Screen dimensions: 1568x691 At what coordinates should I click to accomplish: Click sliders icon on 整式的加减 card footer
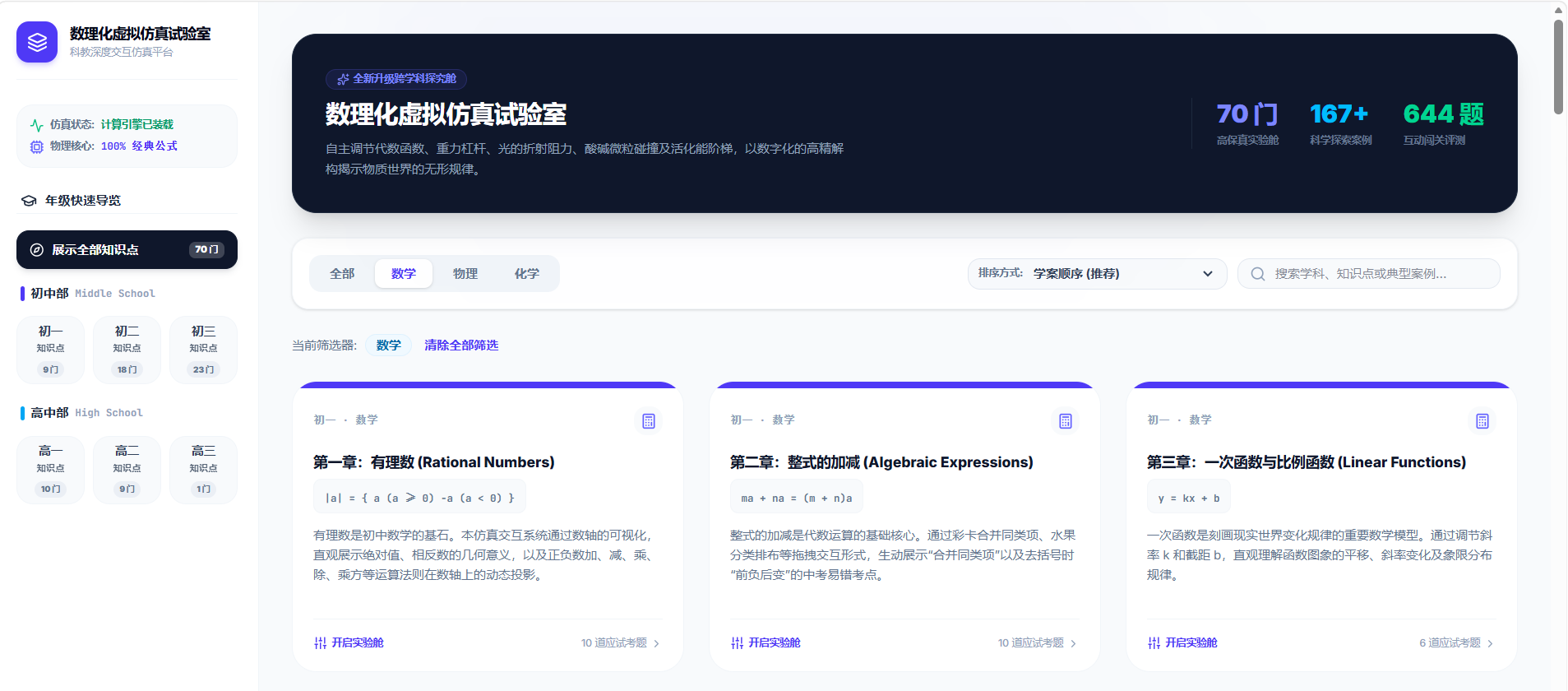[x=738, y=643]
